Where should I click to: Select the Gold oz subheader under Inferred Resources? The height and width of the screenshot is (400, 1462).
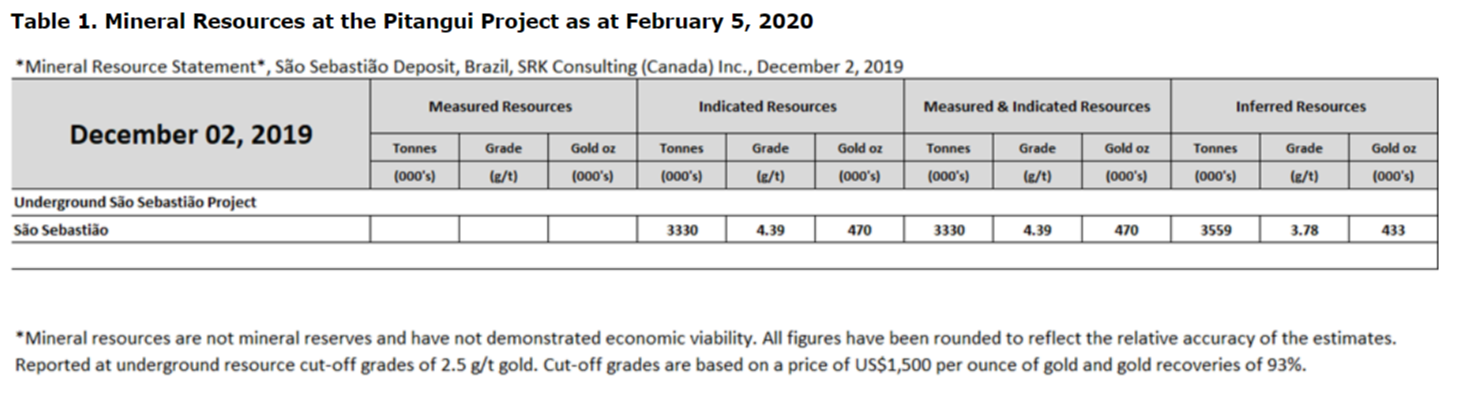point(1392,149)
